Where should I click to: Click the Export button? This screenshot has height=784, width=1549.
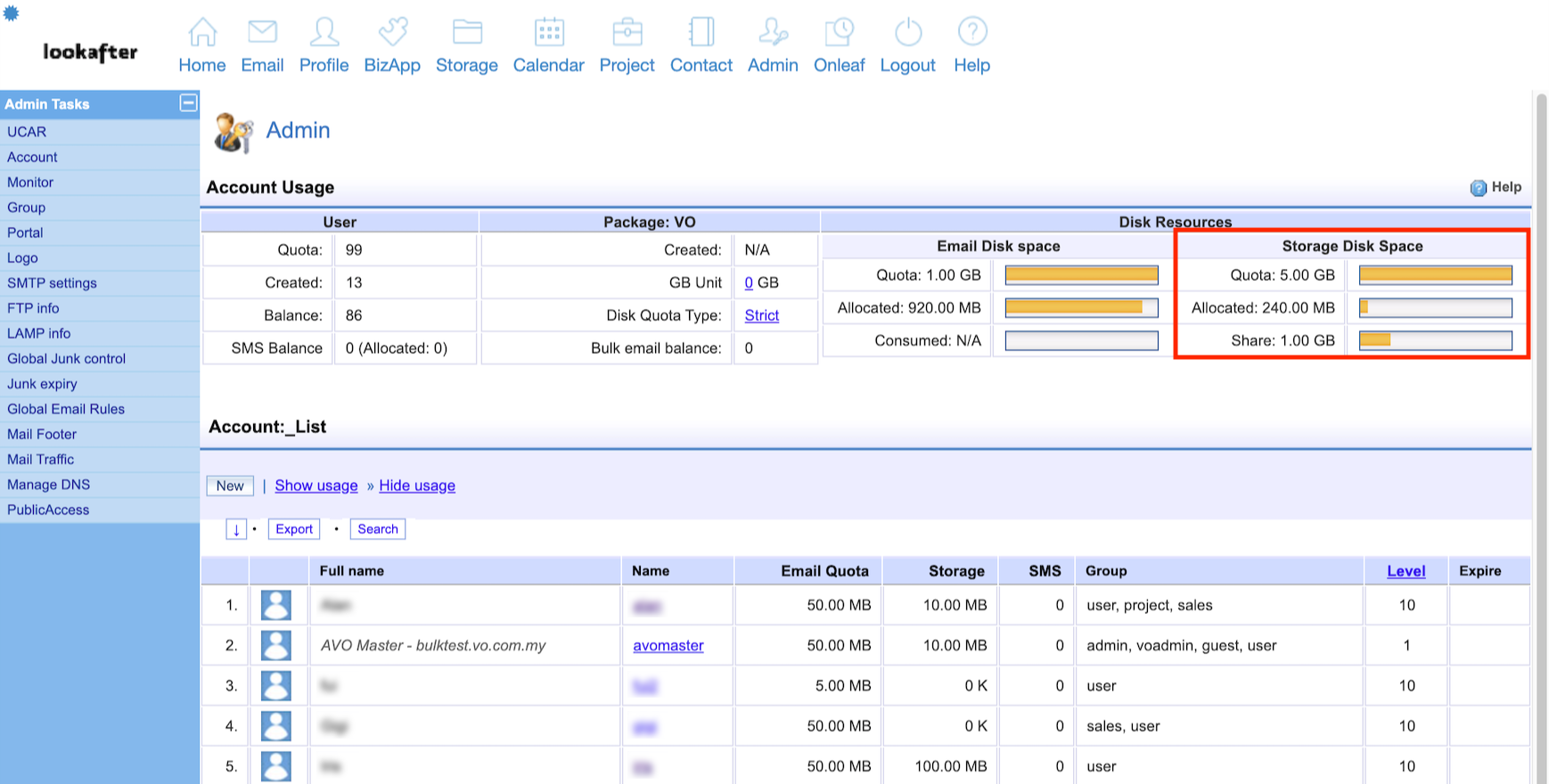pyautogui.click(x=294, y=529)
